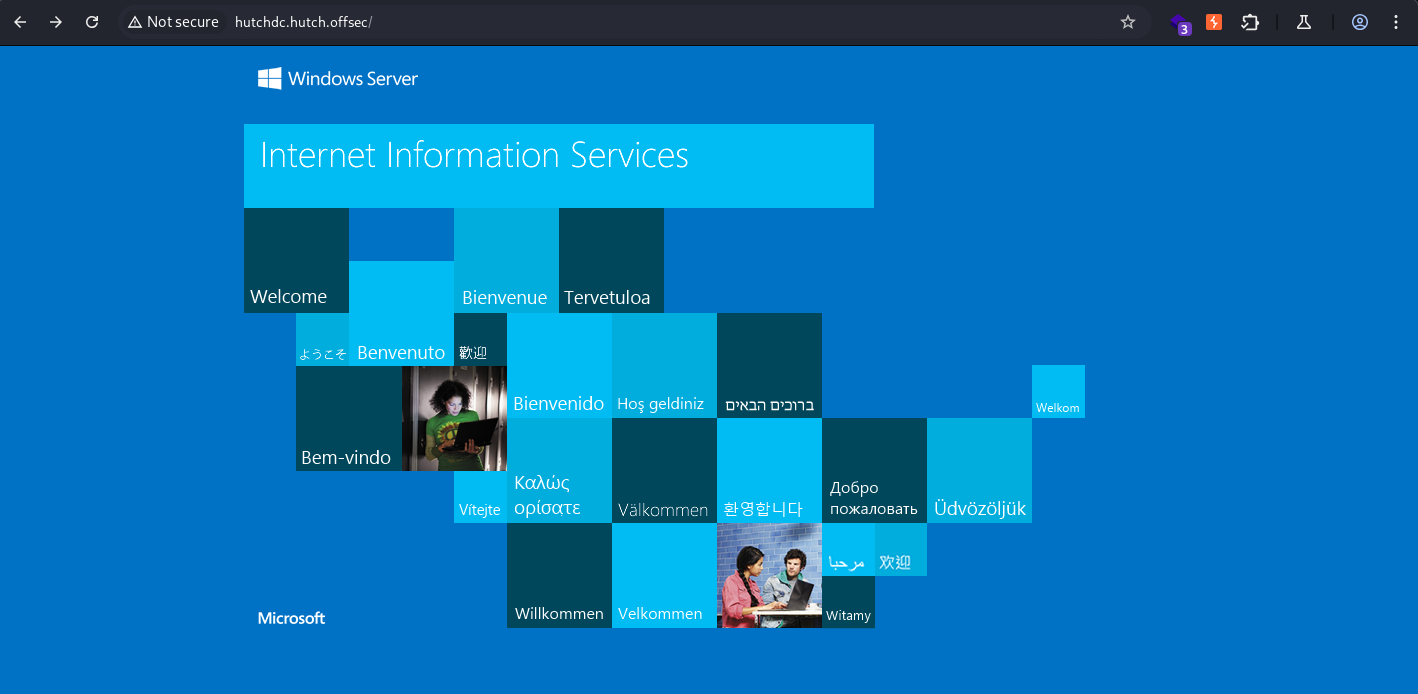The image size is (1418, 694).
Task: Click the "Welcome" tile
Action: pyautogui.click(x=296, y=260)
